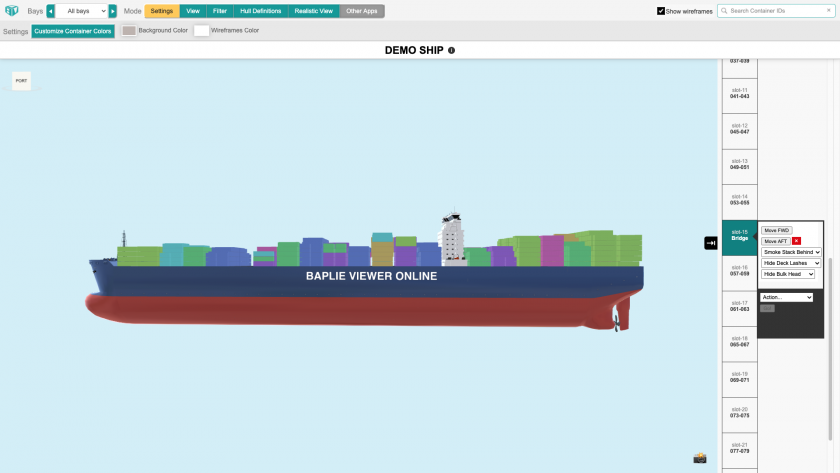Screen dimensions: 840x473
Task: Open Hull Definitions mode
Action: pos(260,11)
